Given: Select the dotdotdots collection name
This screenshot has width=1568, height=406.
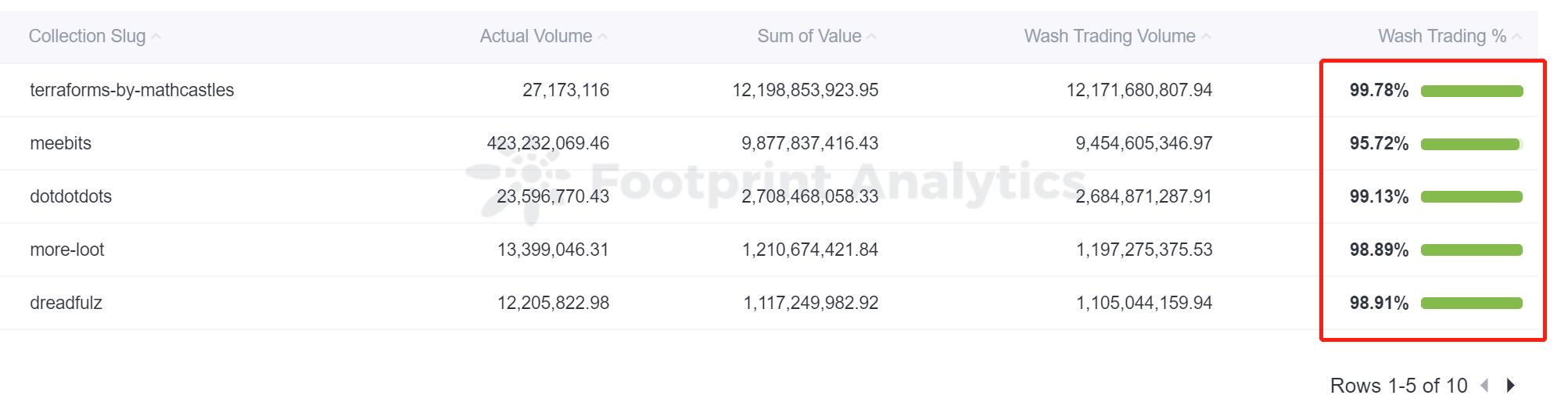Looking at the screenshot, I should pyautogui.click(x=70, y=196).
